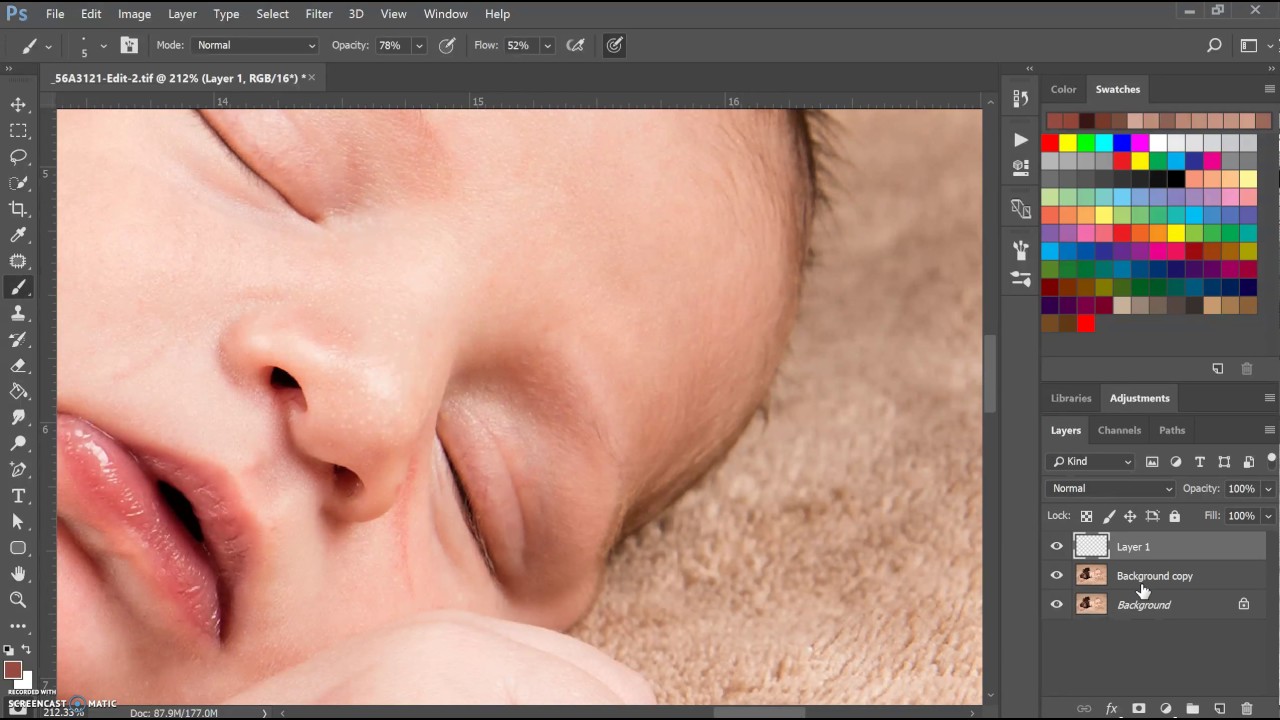Toggle Lock all padlock

pyautogui.click(x=1174, y=516)
